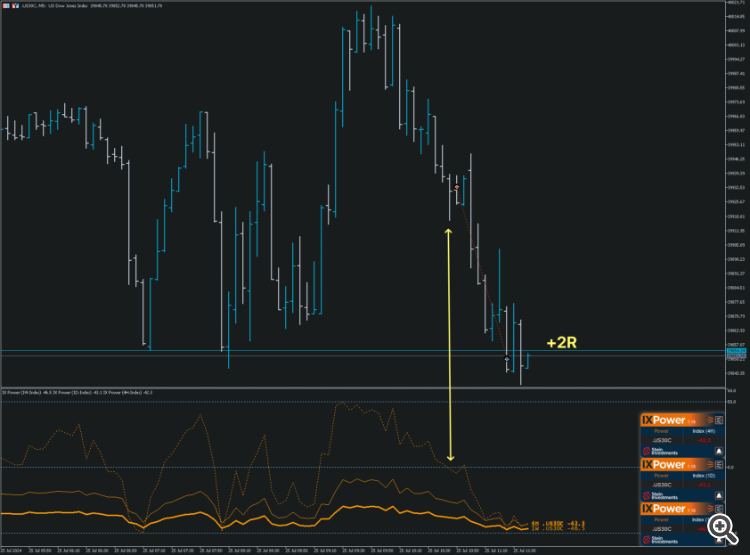Click the three-lines icon on Index (1D) IX Power header

710,465
